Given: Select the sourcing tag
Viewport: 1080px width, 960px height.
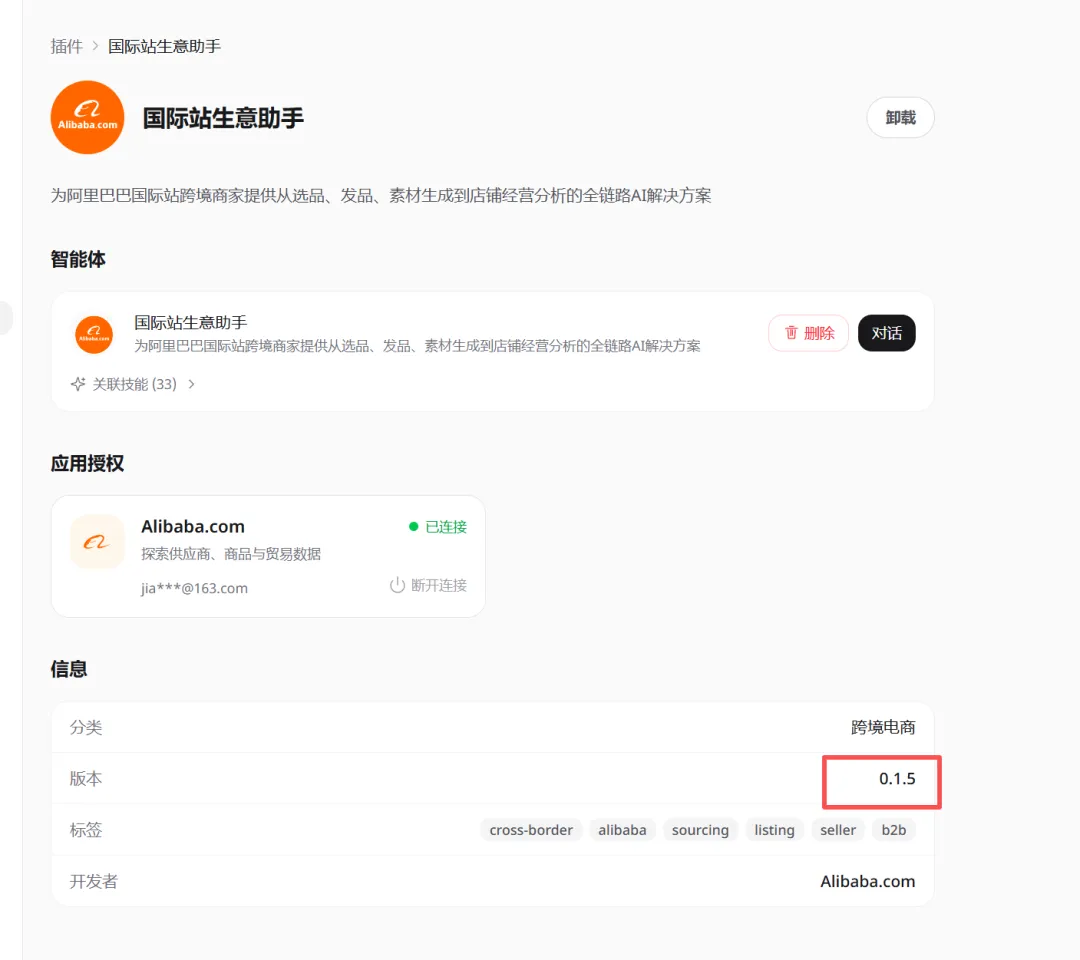Looking at the screenshot, I should (700, 830).
